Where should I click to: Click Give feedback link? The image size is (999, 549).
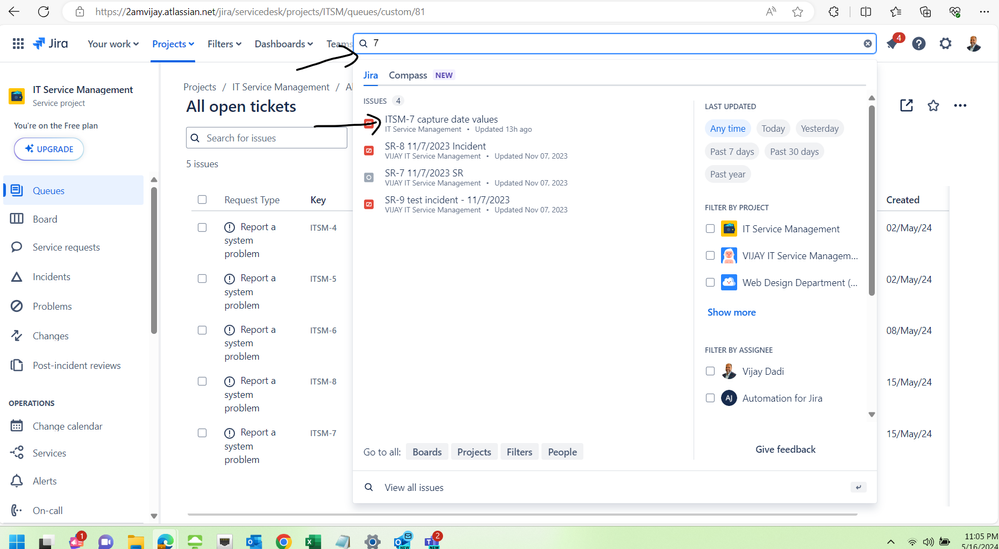coord(785,449)
